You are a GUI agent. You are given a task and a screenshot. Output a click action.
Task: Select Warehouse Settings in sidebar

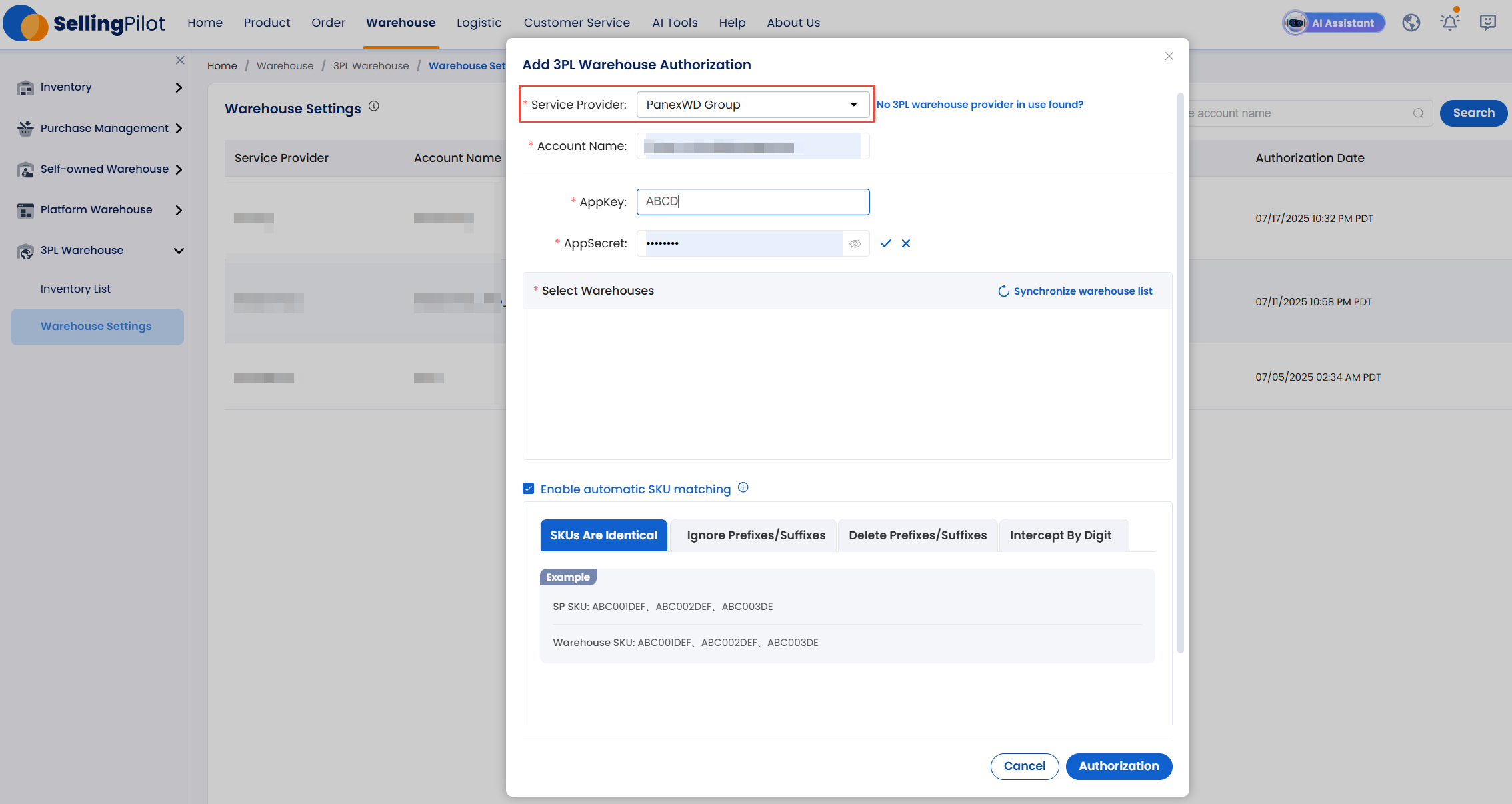point(97,327)
